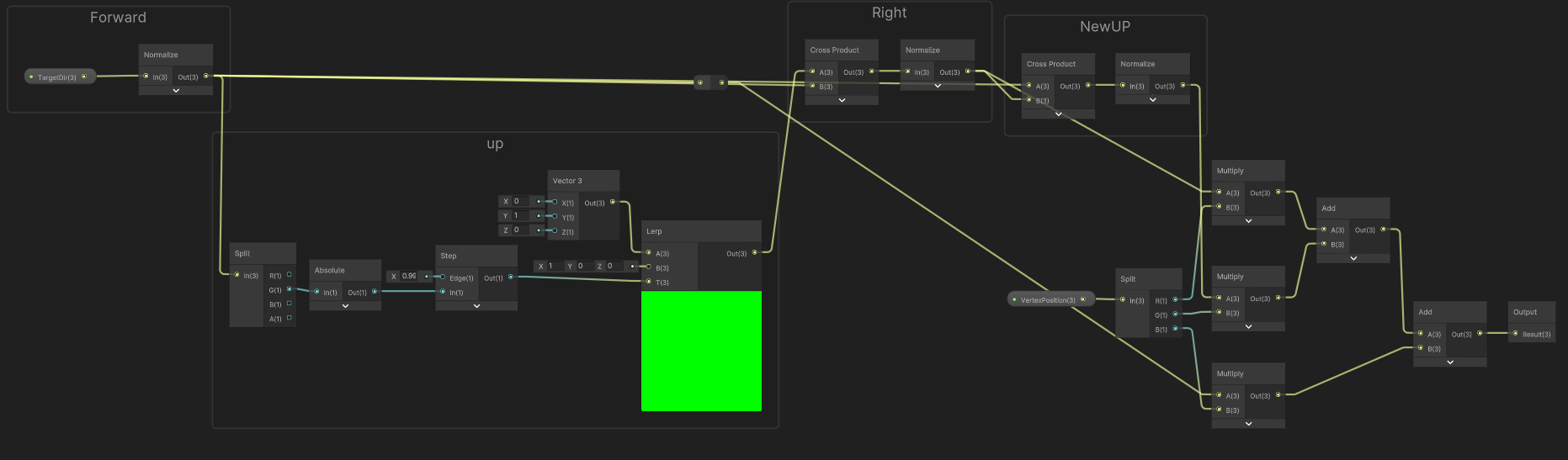Click the Lerp node B(3) input port

648,267
